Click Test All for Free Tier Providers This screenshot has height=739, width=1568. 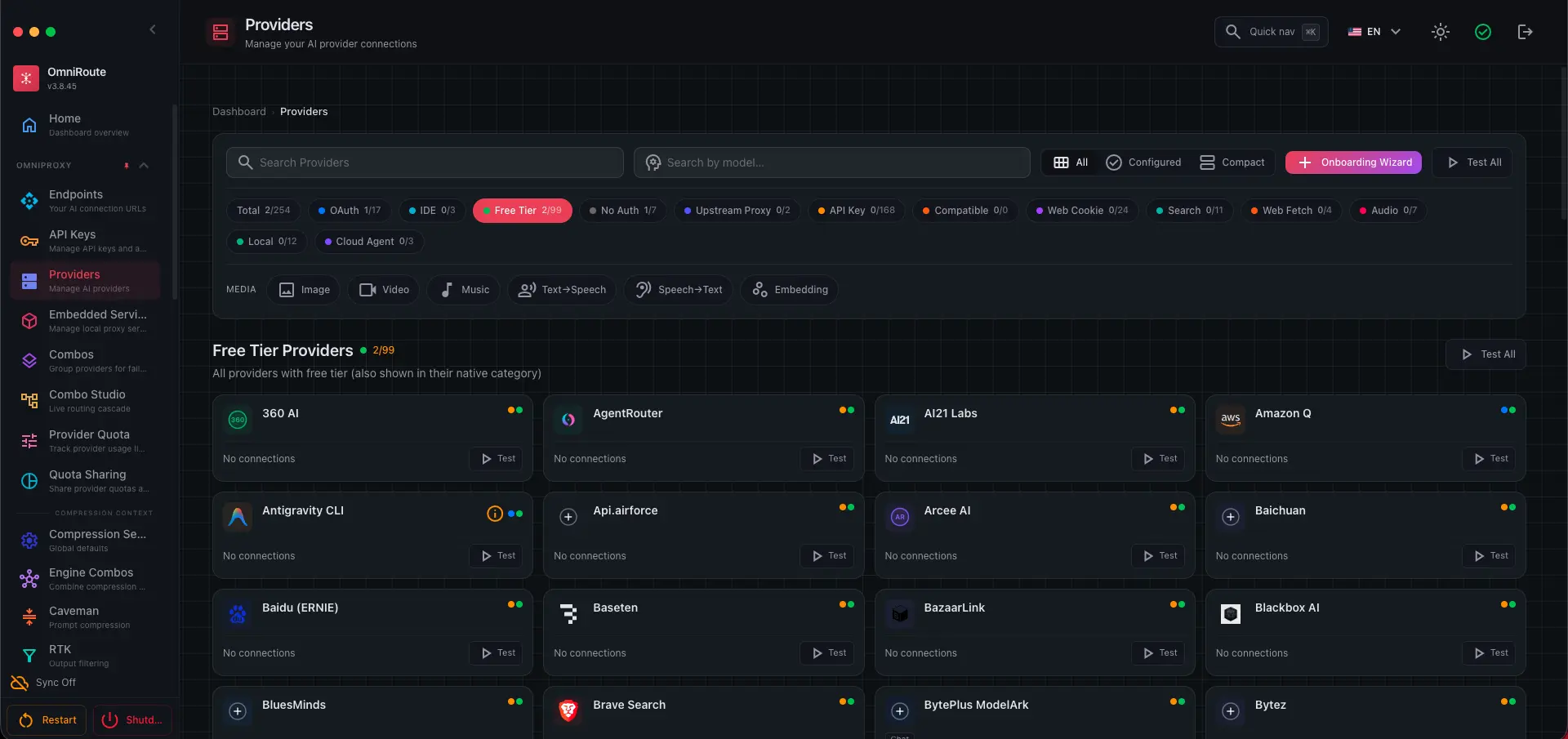pyautogui.click(x=1486, y=354)
